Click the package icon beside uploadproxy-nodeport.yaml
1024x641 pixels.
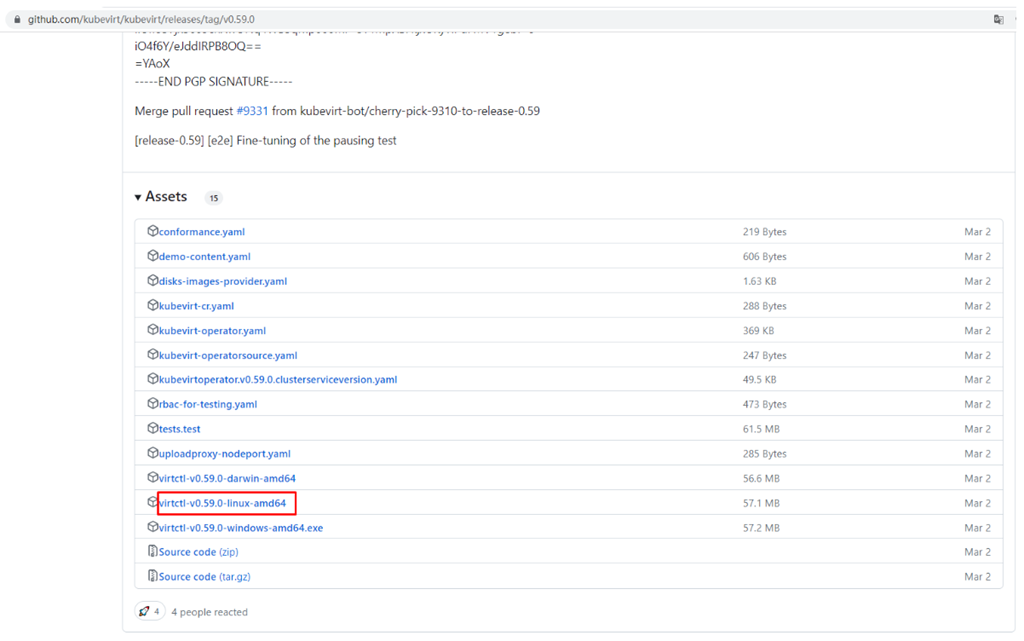point(153,453)
